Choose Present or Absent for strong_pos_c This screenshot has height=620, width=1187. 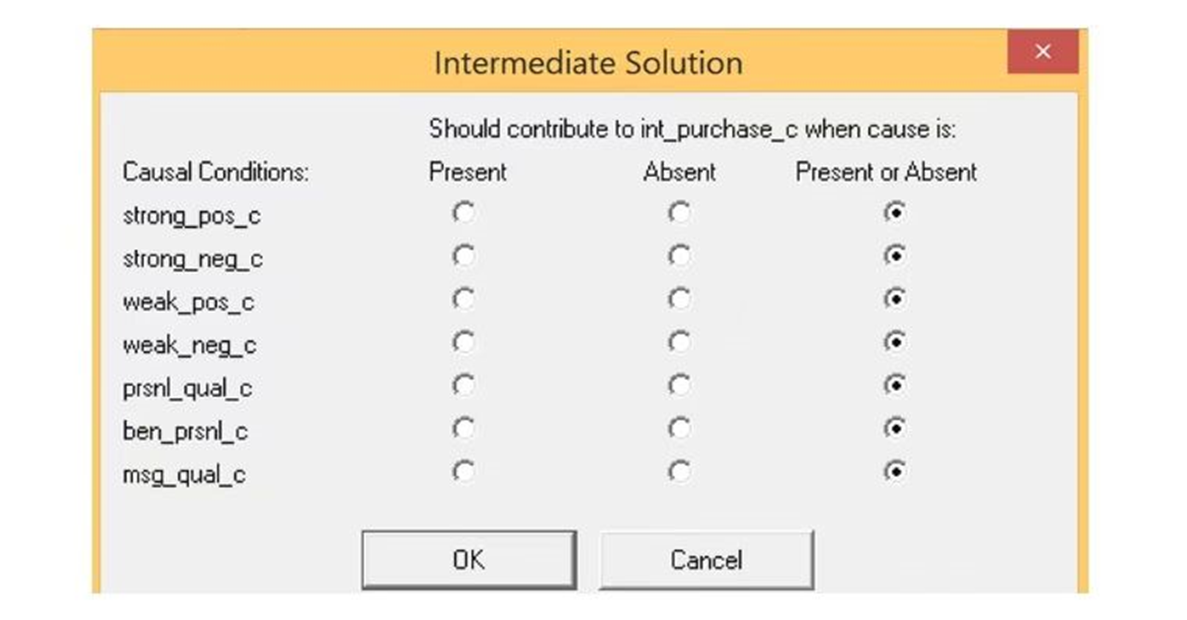(895, 213)
